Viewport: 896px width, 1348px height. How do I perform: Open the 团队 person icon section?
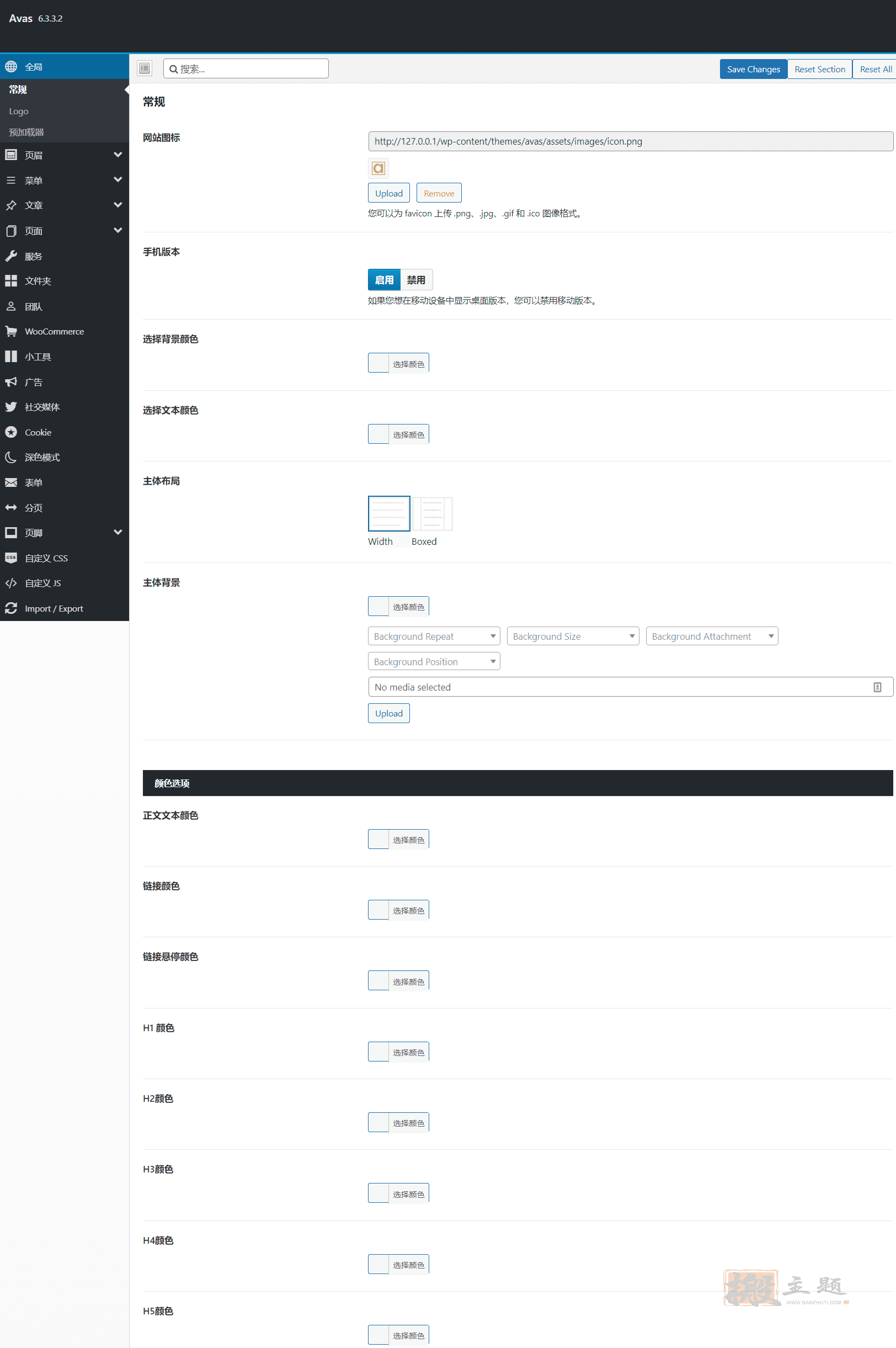tap(65, 306)
